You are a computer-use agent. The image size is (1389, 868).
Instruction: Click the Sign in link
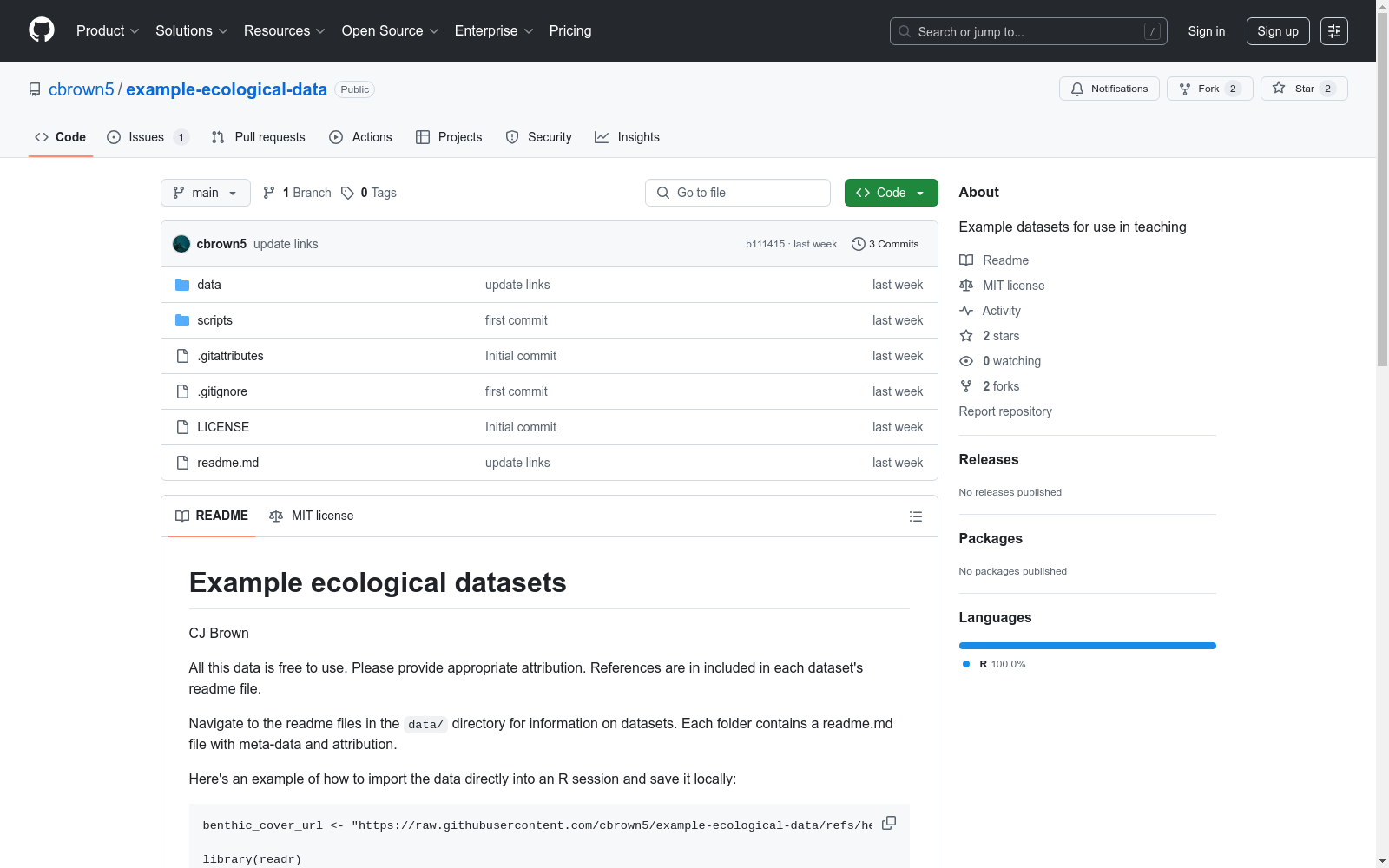[1207, 31]
